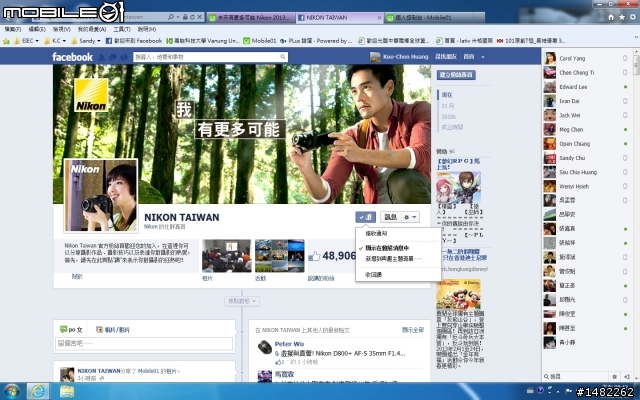This screenshot has width=640, height=400.
Task: Open the timeline highlights dropdown below page header
Action: pyautogui.click(x=242, y=301)
